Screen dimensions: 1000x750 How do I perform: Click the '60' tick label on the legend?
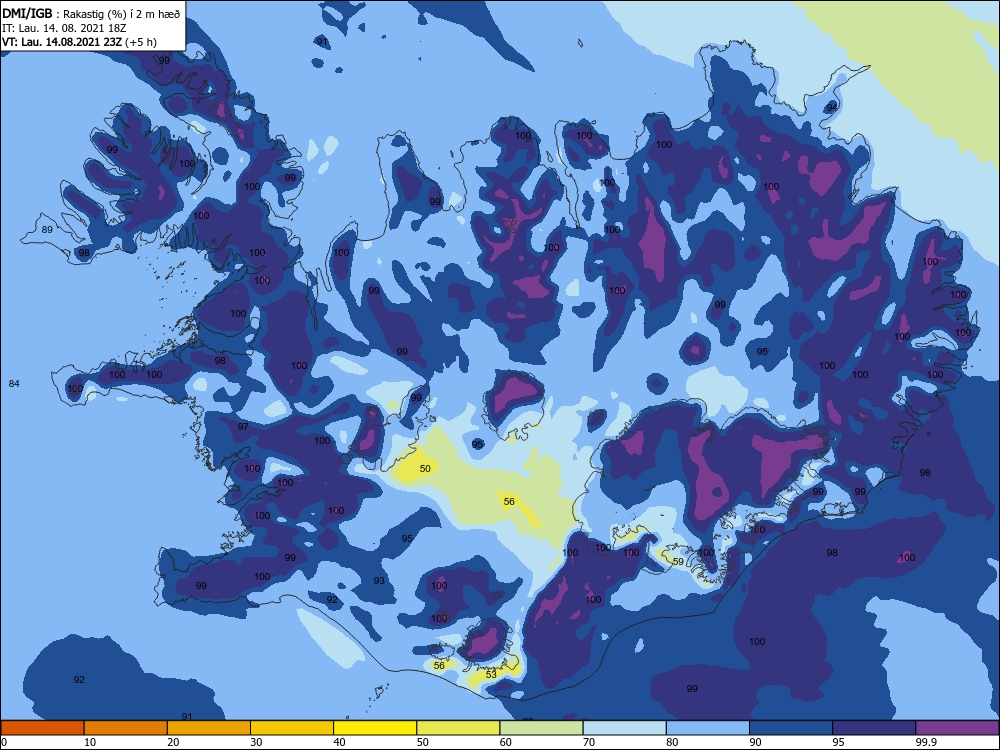click(506, 742)
